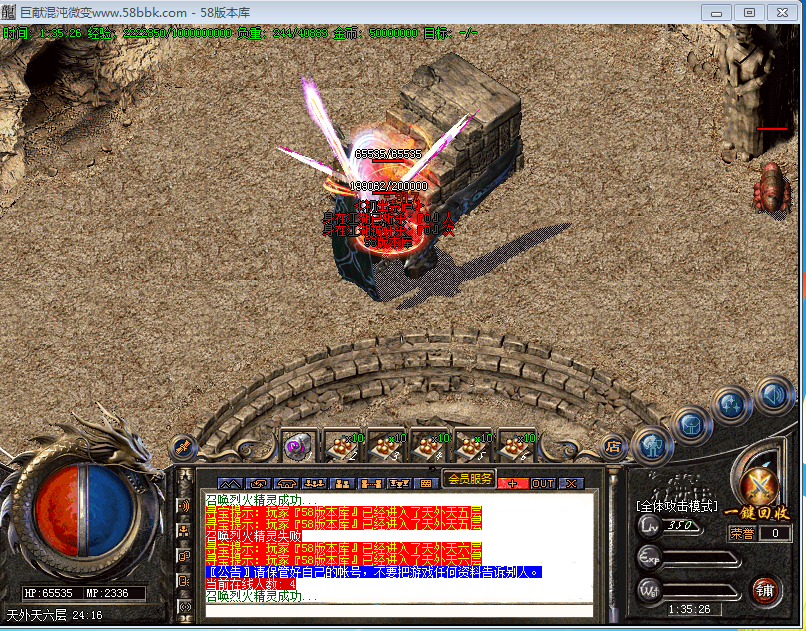
Task: Click the trade exchange toolbar icon
Action: (x=259, y=484)
